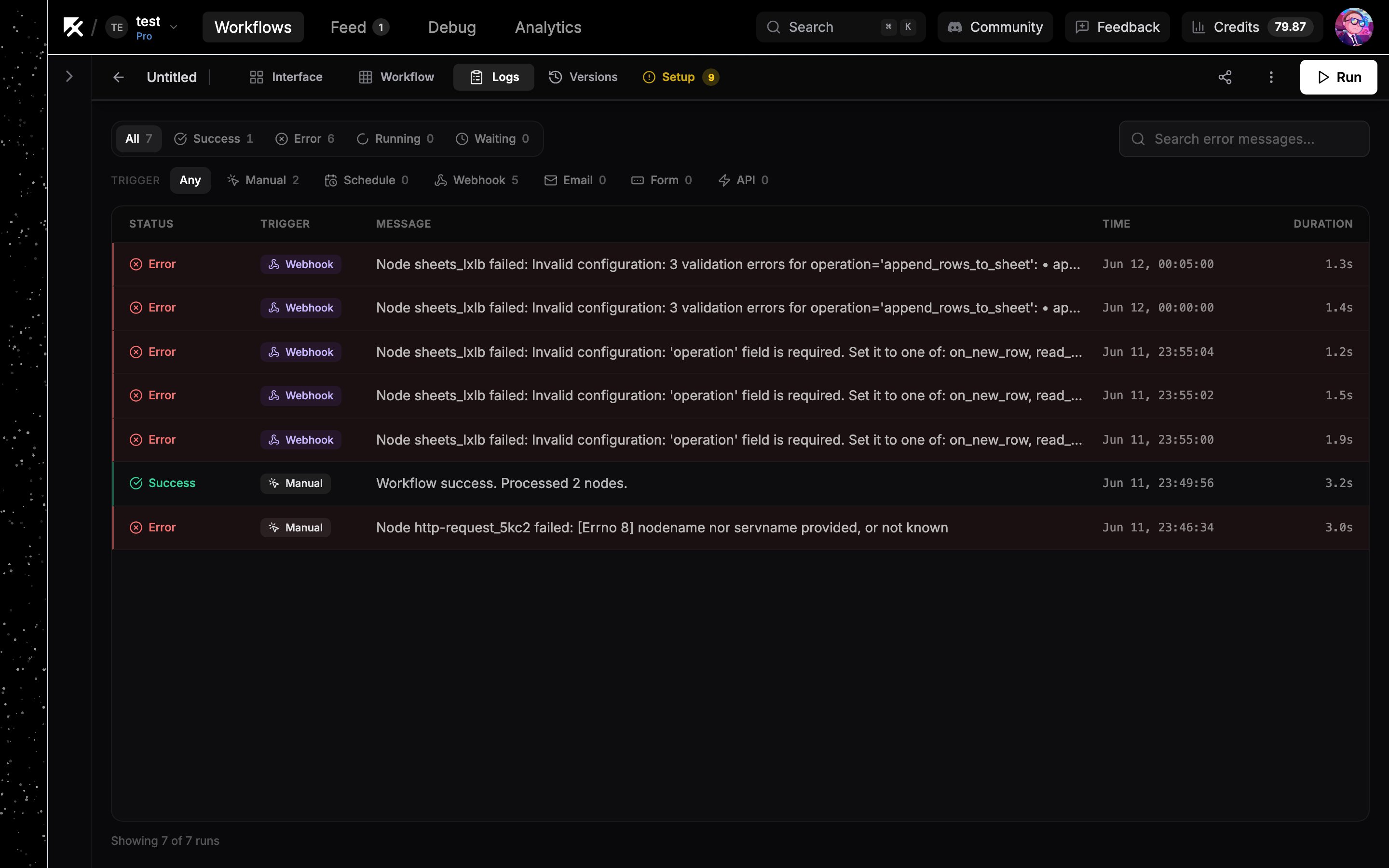Screen dimensions: 1389x868
Task: Open the Versions history view
Action: 583,77
